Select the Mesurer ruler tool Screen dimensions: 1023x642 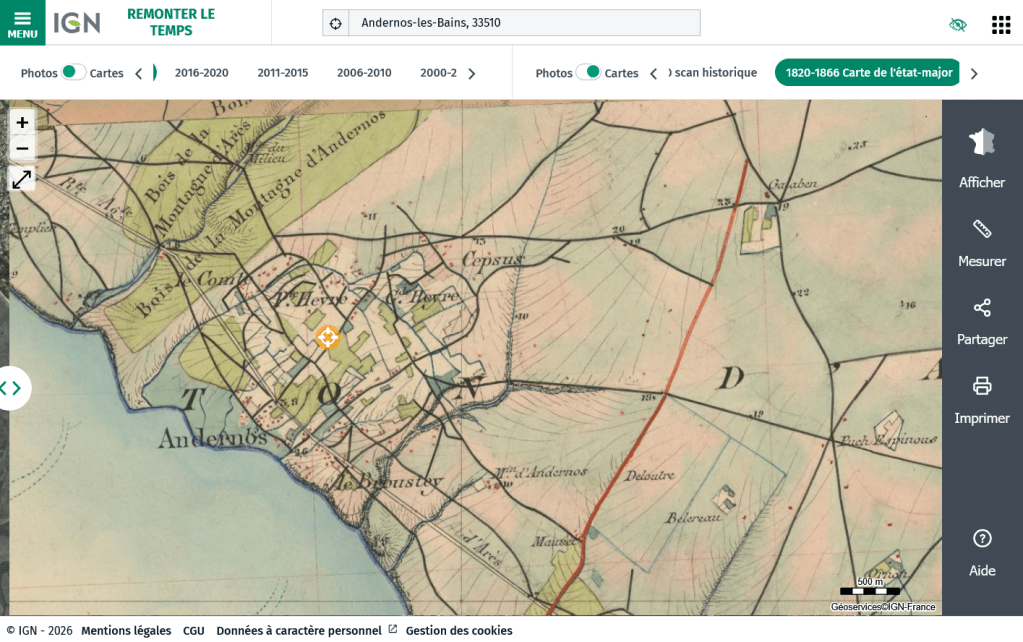[x=982, y=243]
